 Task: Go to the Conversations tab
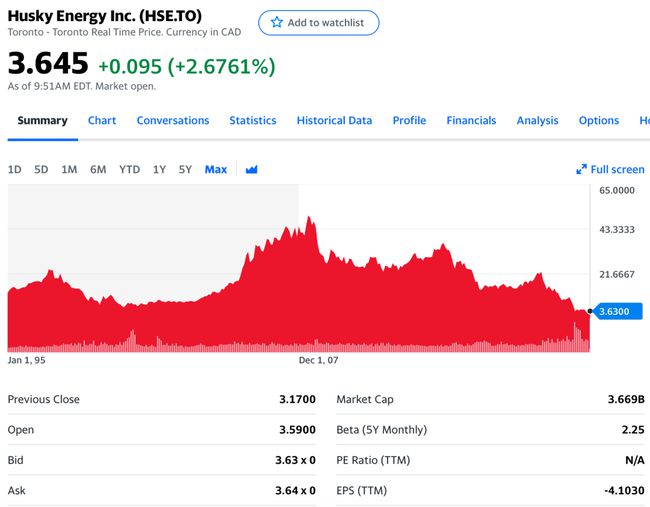coord(173,120)
